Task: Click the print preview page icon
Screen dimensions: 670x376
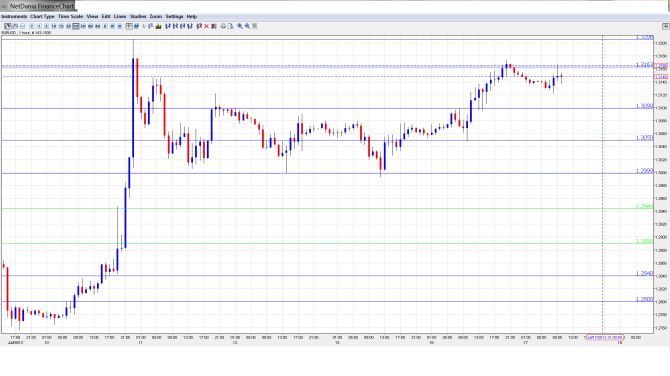Action: [230, 26]
